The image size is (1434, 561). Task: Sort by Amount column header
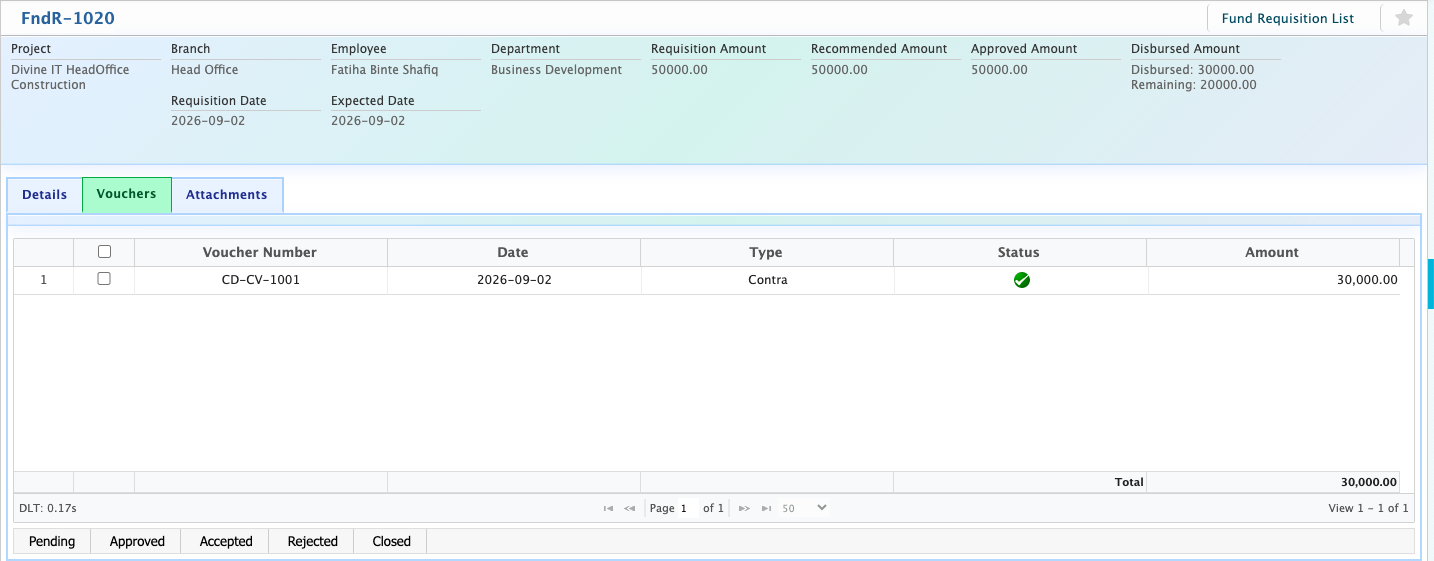click(x=1272, y=252)
